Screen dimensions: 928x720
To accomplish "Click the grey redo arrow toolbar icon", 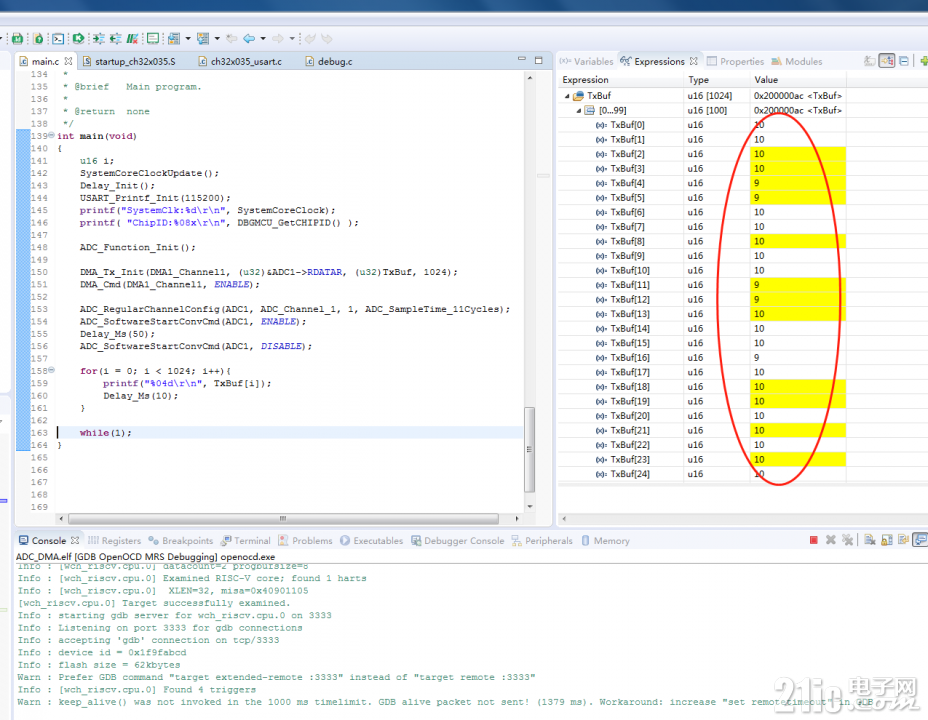I will coord(327,38).
